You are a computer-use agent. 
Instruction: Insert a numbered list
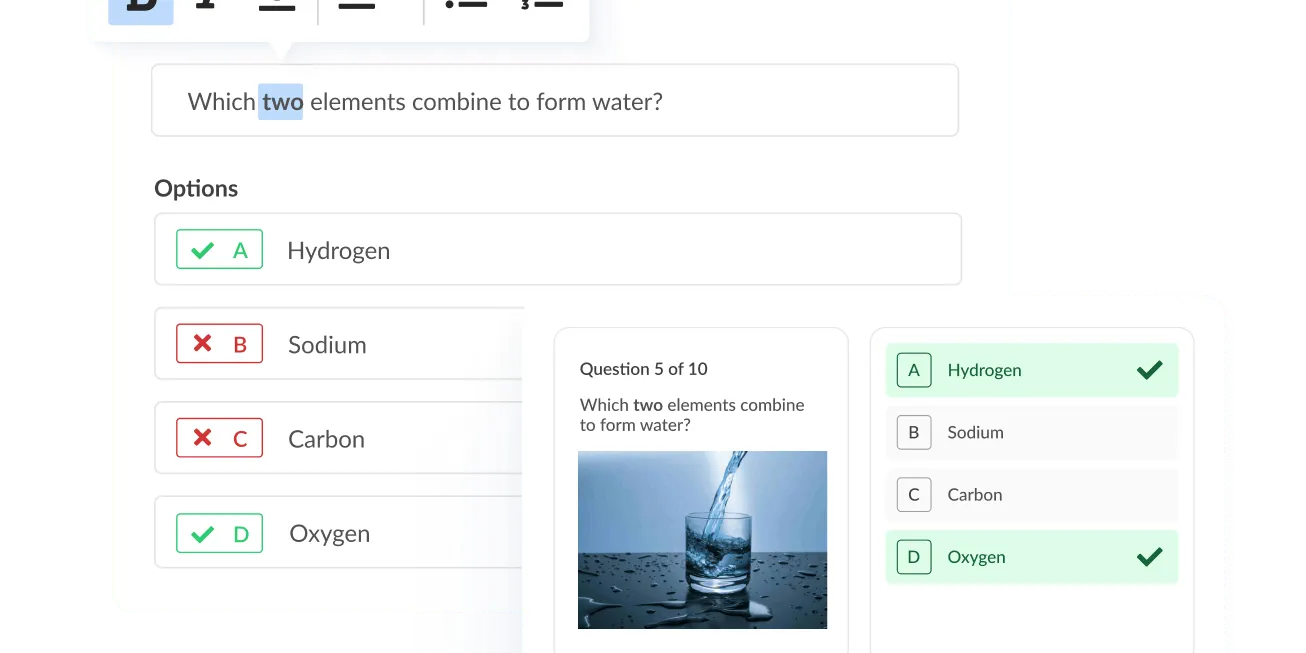(541, 5)
